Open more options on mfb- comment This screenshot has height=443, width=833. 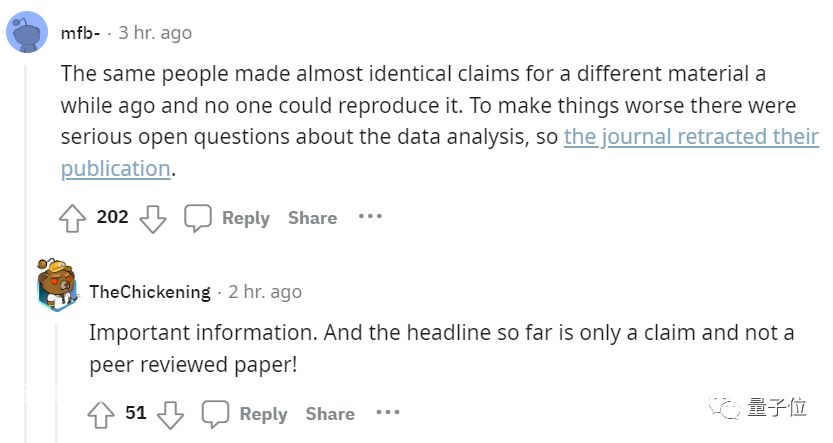click(x=370, y=216)
